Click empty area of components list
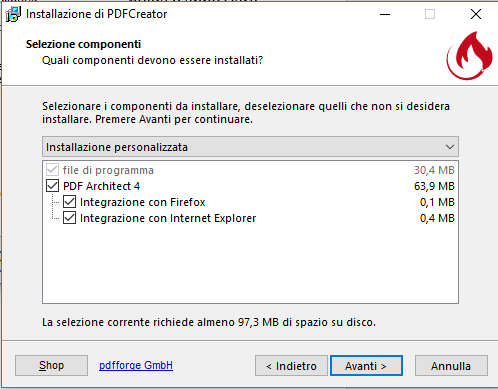498x389 pixels. coord(250,263)
